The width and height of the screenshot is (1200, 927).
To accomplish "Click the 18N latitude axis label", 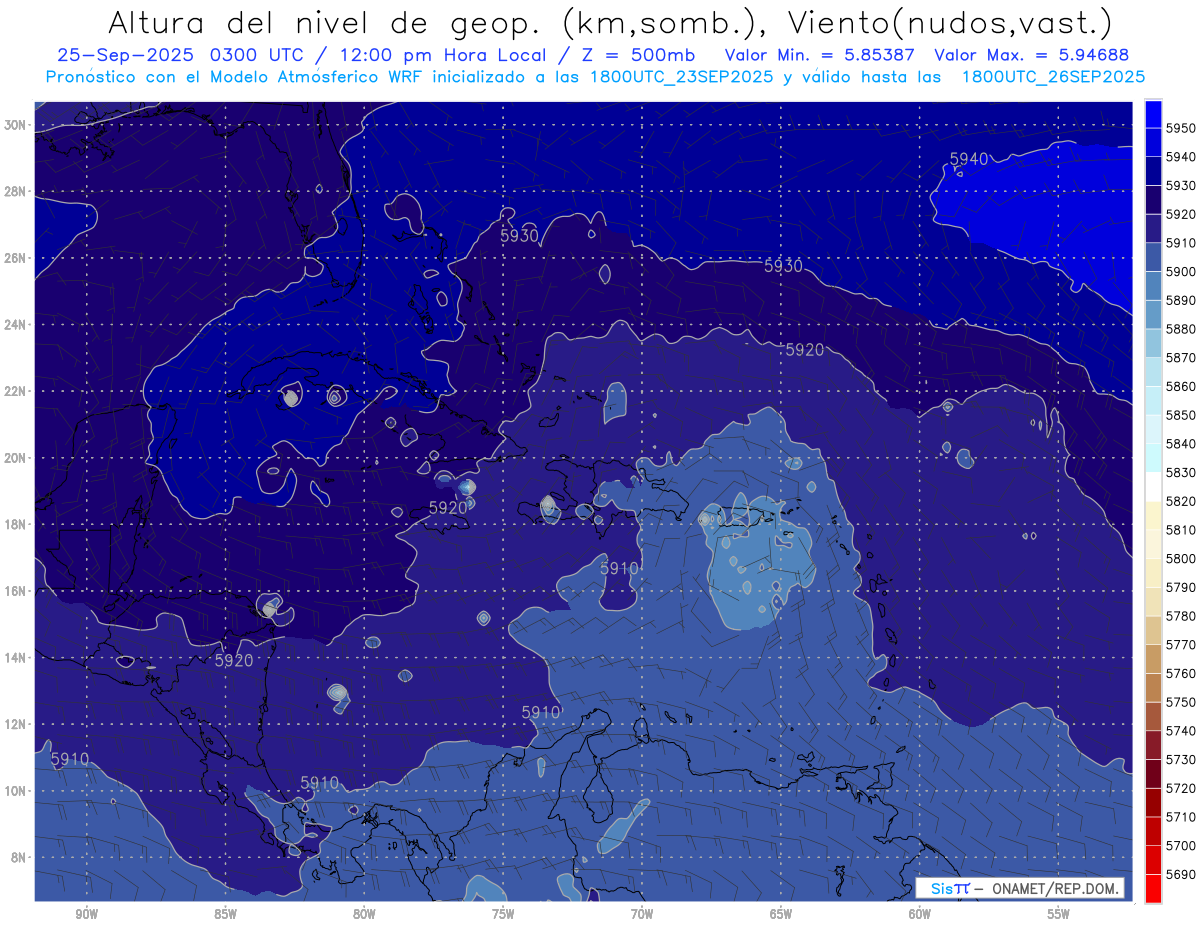I will (x=15, y=525).
